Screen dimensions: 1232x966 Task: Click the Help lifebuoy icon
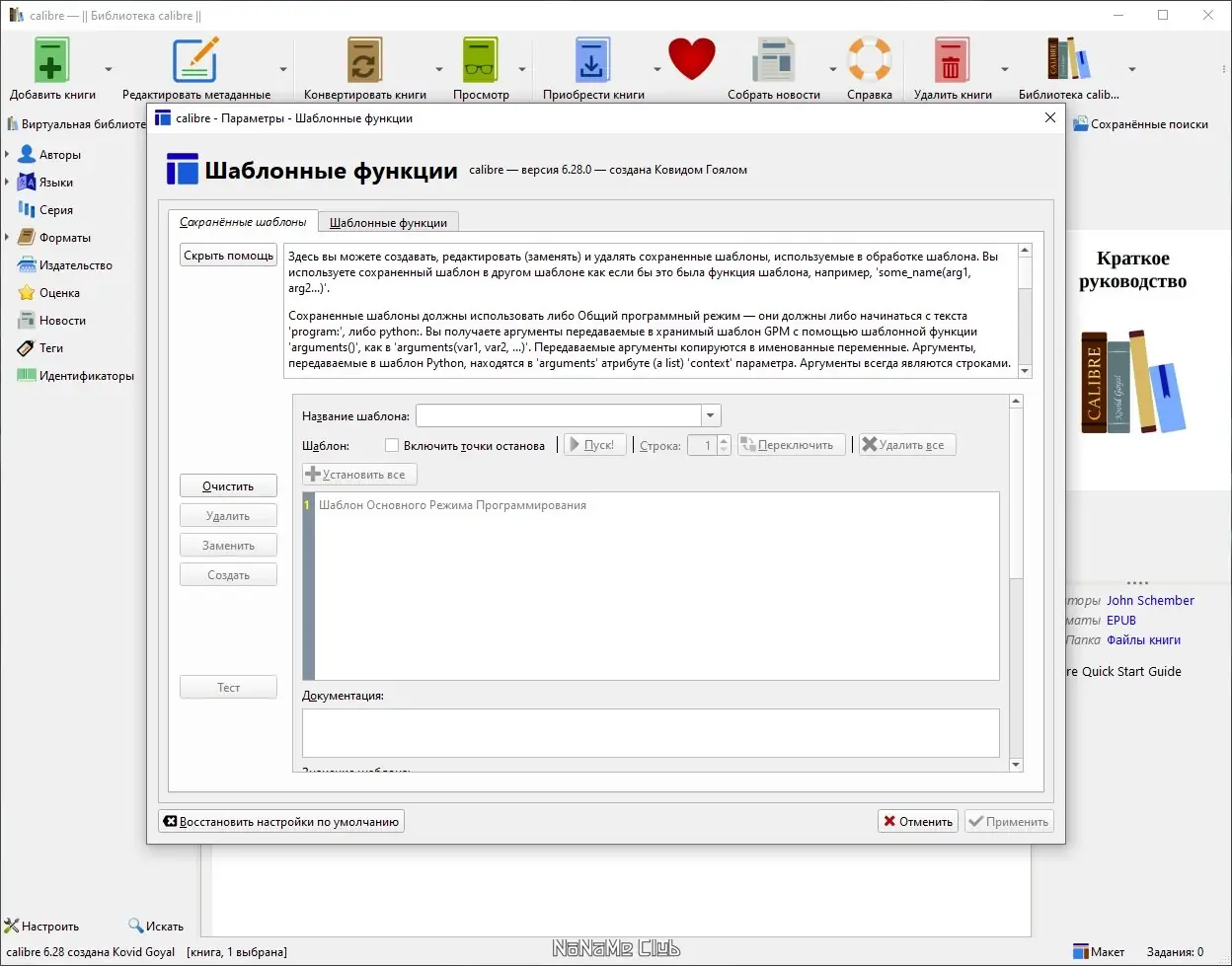coord(869,59)
